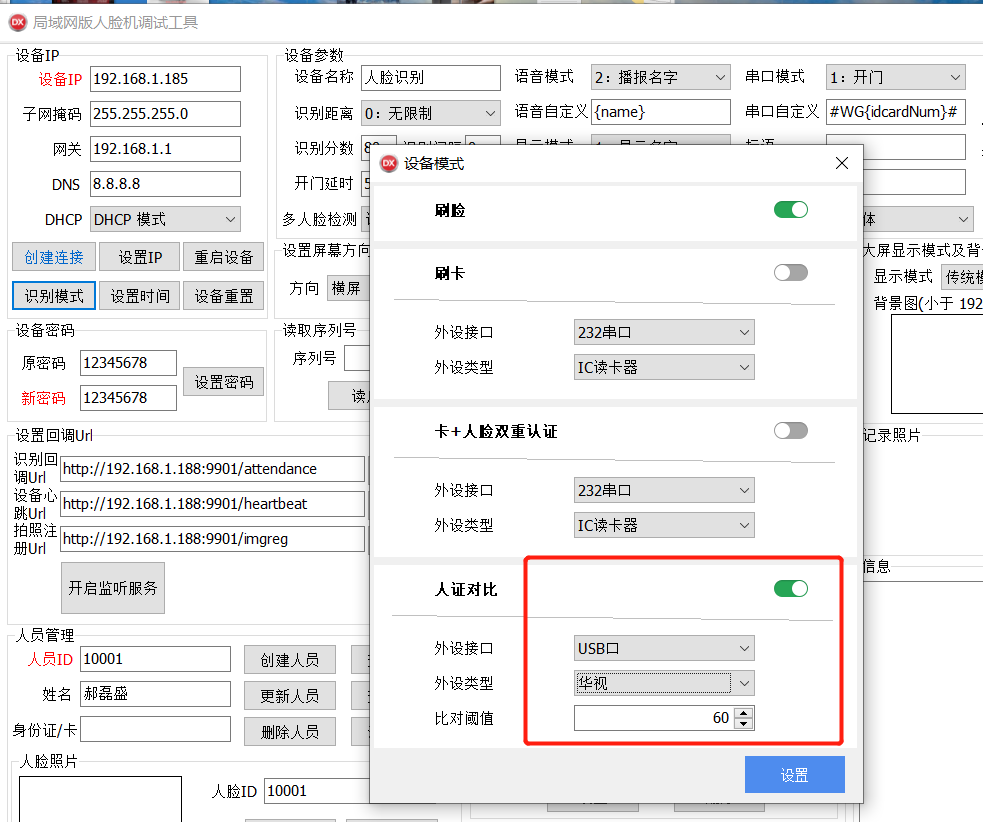Disable the 人证对比 toggle
This screenshot has width=983, height=822.
(x=790, y=589)
